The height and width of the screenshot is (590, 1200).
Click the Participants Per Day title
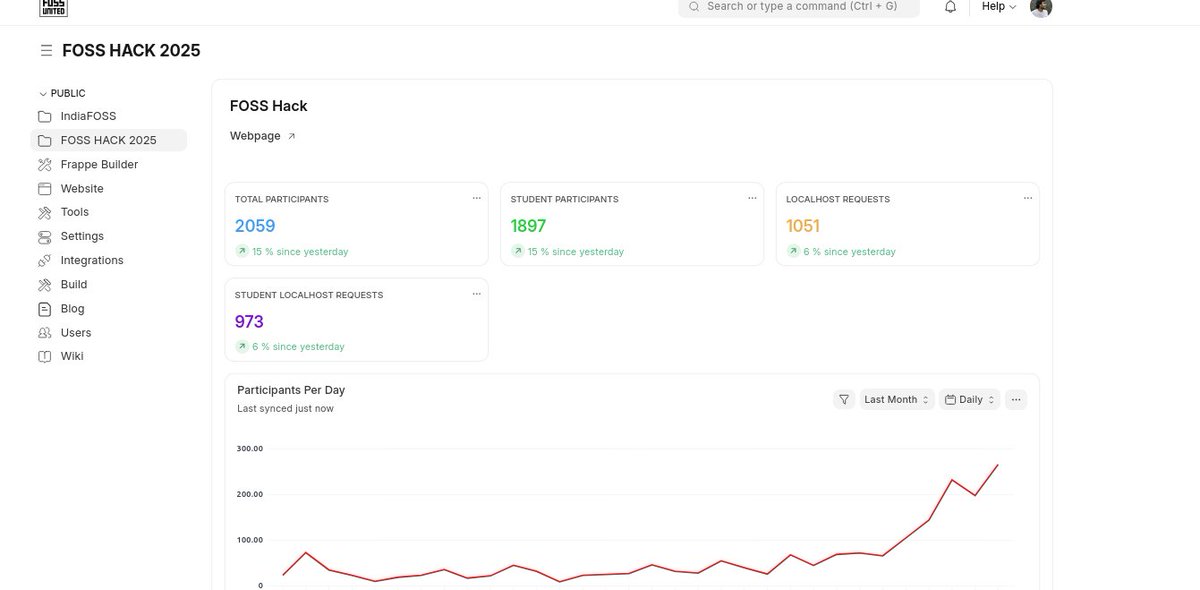pos(291,390)
